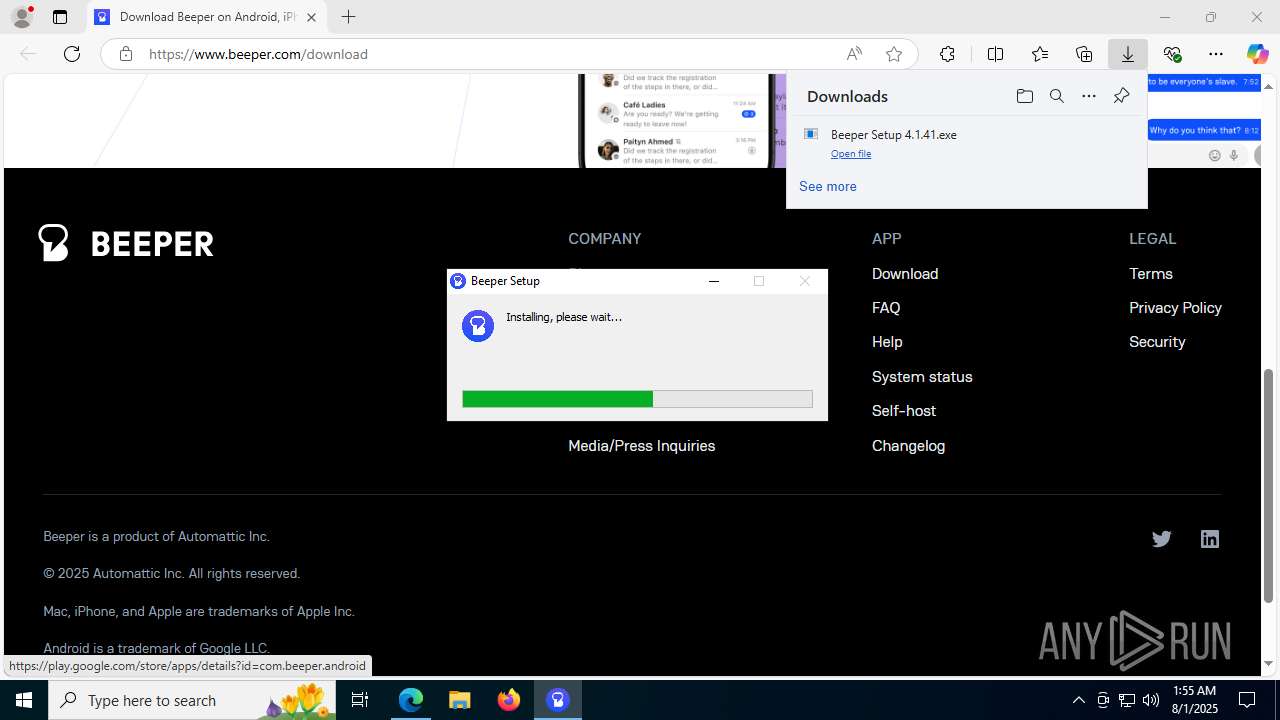The width and height of the screenshot is (1280, 720).
Task: Search downloads in Downloads panel
Action: 1057,96
